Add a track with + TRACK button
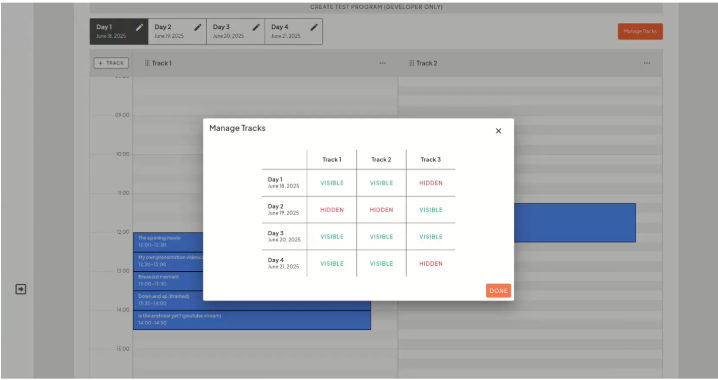718x380 pixels. coord(111,63)
